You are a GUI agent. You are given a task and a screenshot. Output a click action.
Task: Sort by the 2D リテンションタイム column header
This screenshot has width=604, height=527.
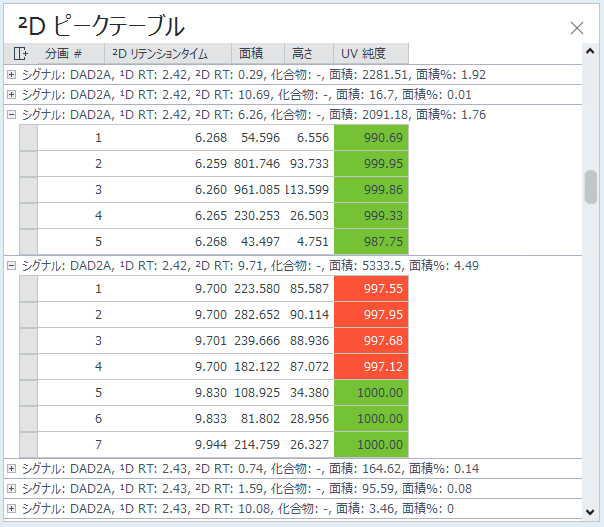[x=168, y=53]
